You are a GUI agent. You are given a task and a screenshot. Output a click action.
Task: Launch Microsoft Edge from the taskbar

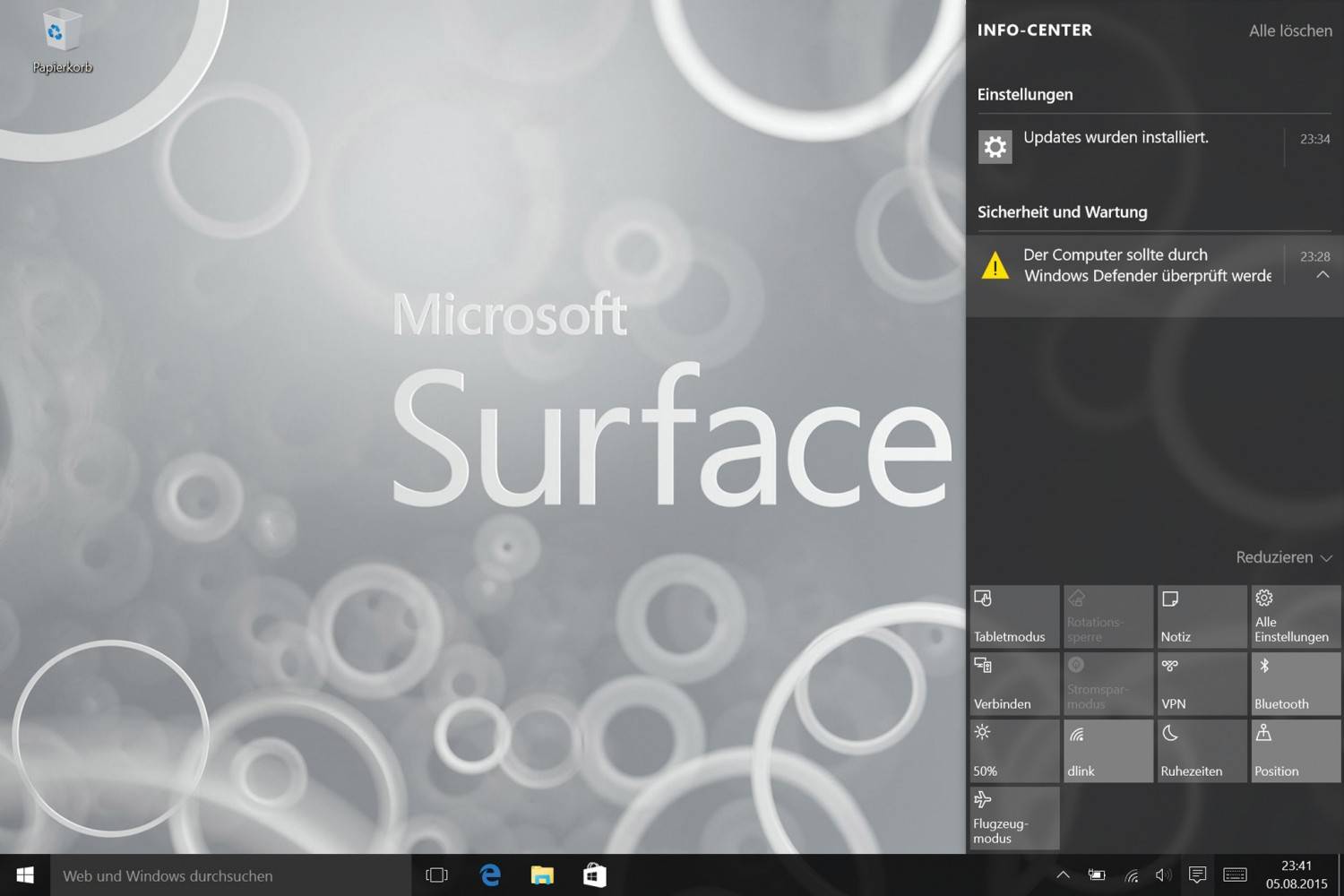[x=490, y=875]
